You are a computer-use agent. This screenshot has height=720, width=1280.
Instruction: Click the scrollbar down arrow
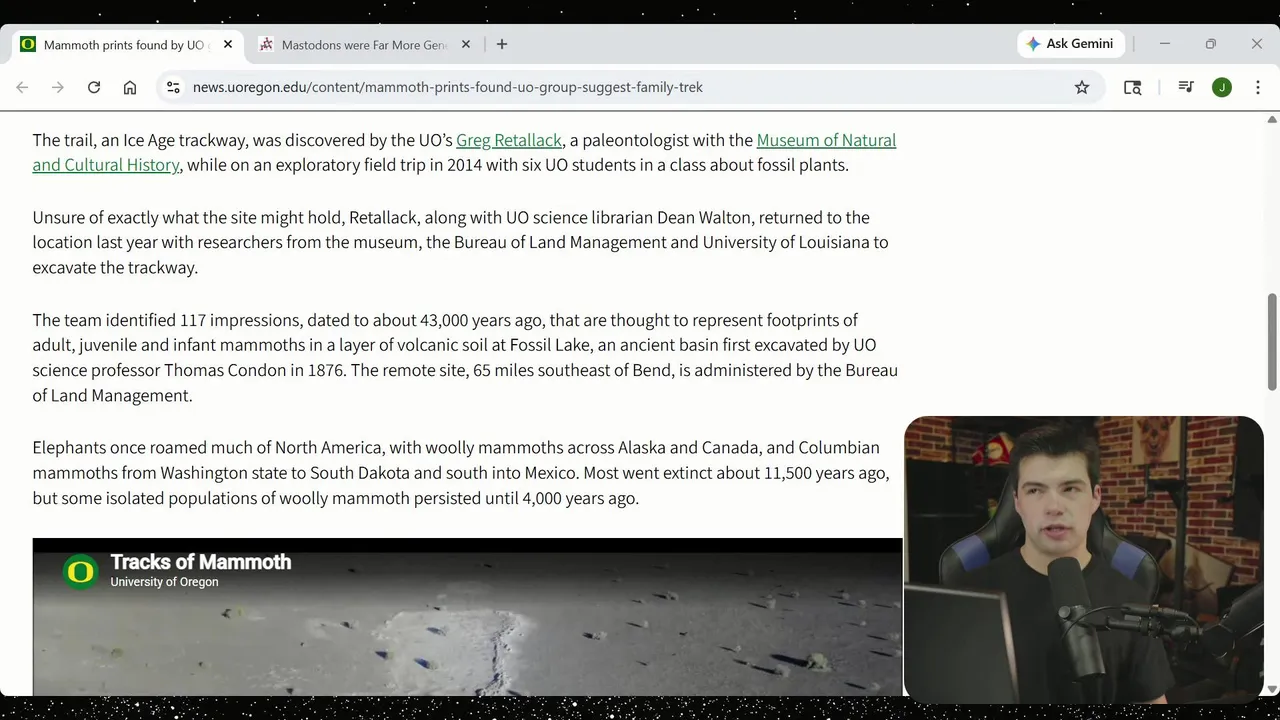coord(1272,689)
